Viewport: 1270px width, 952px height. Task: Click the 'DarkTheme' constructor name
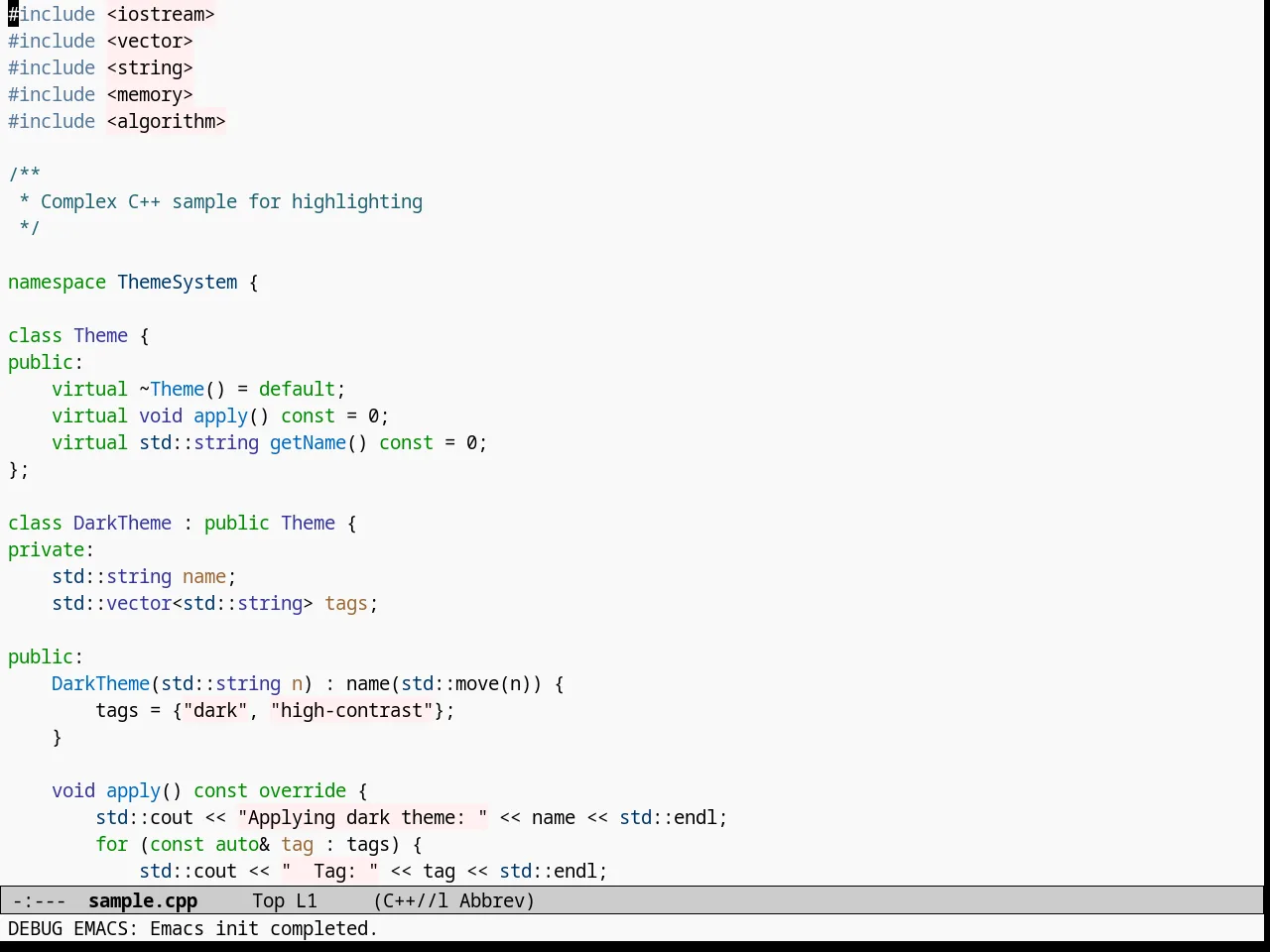click(100, 683)
